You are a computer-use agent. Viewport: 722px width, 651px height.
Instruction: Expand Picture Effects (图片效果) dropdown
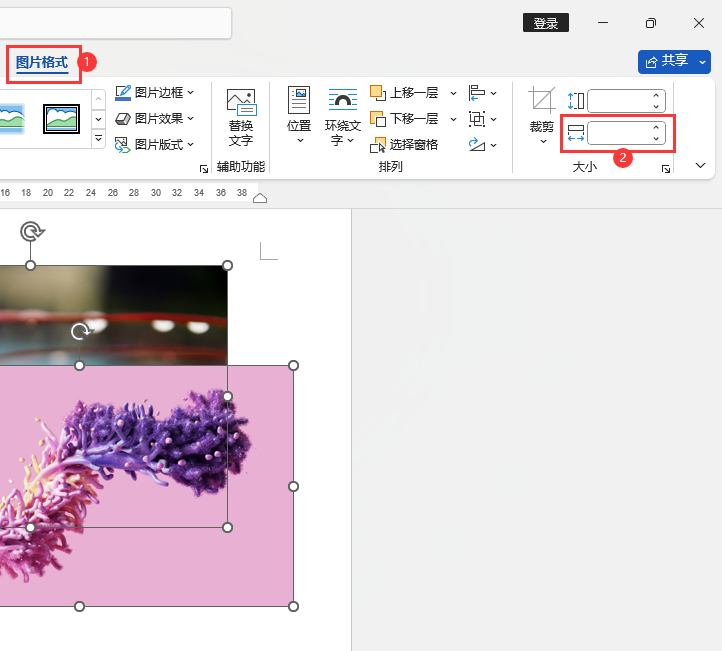pyautogui.click(x=190, y=119)
